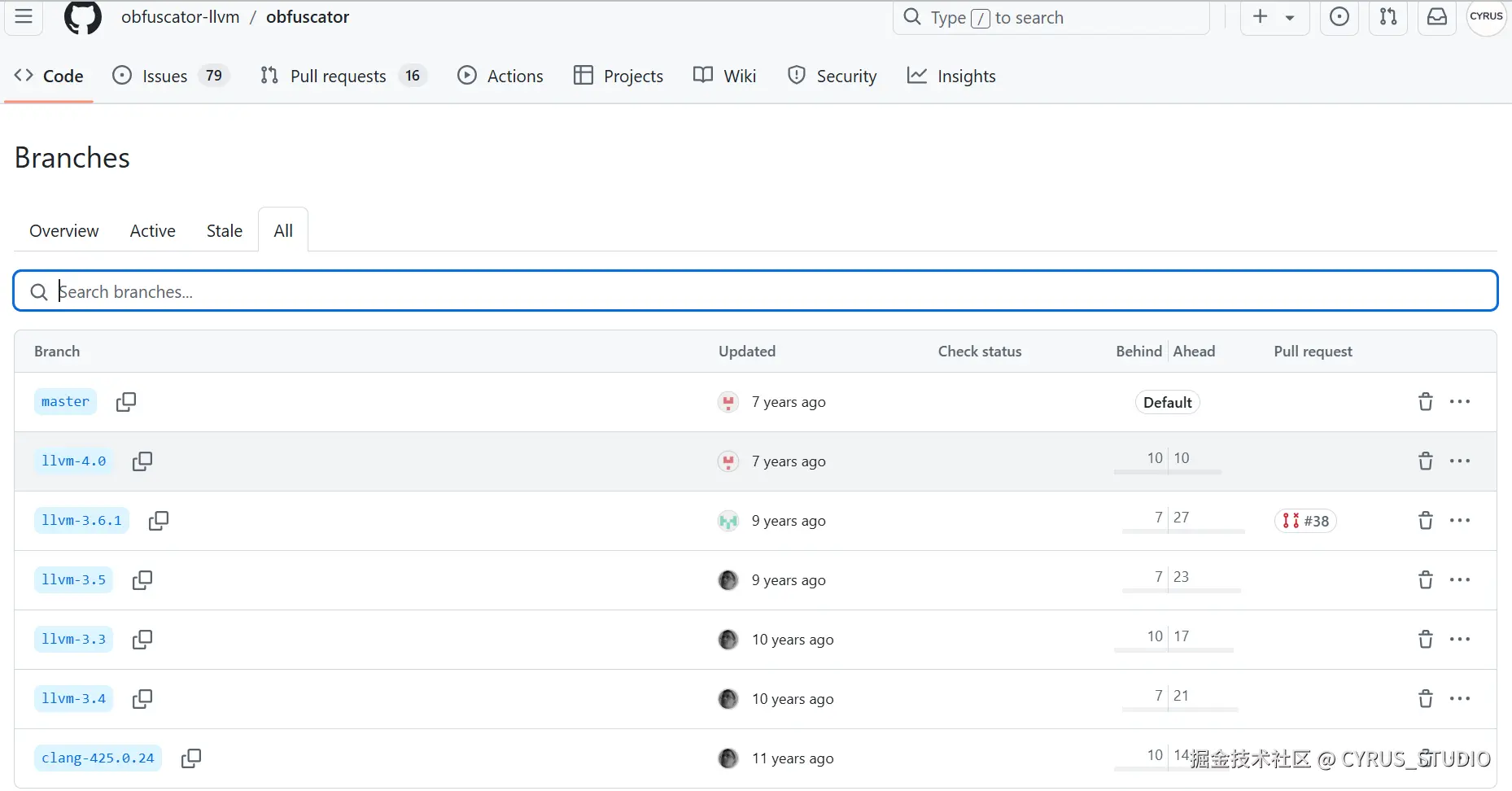This screenshot has height=791, width=1512.
Task: Copy the master branch name
Action: (x=126, y=402)
